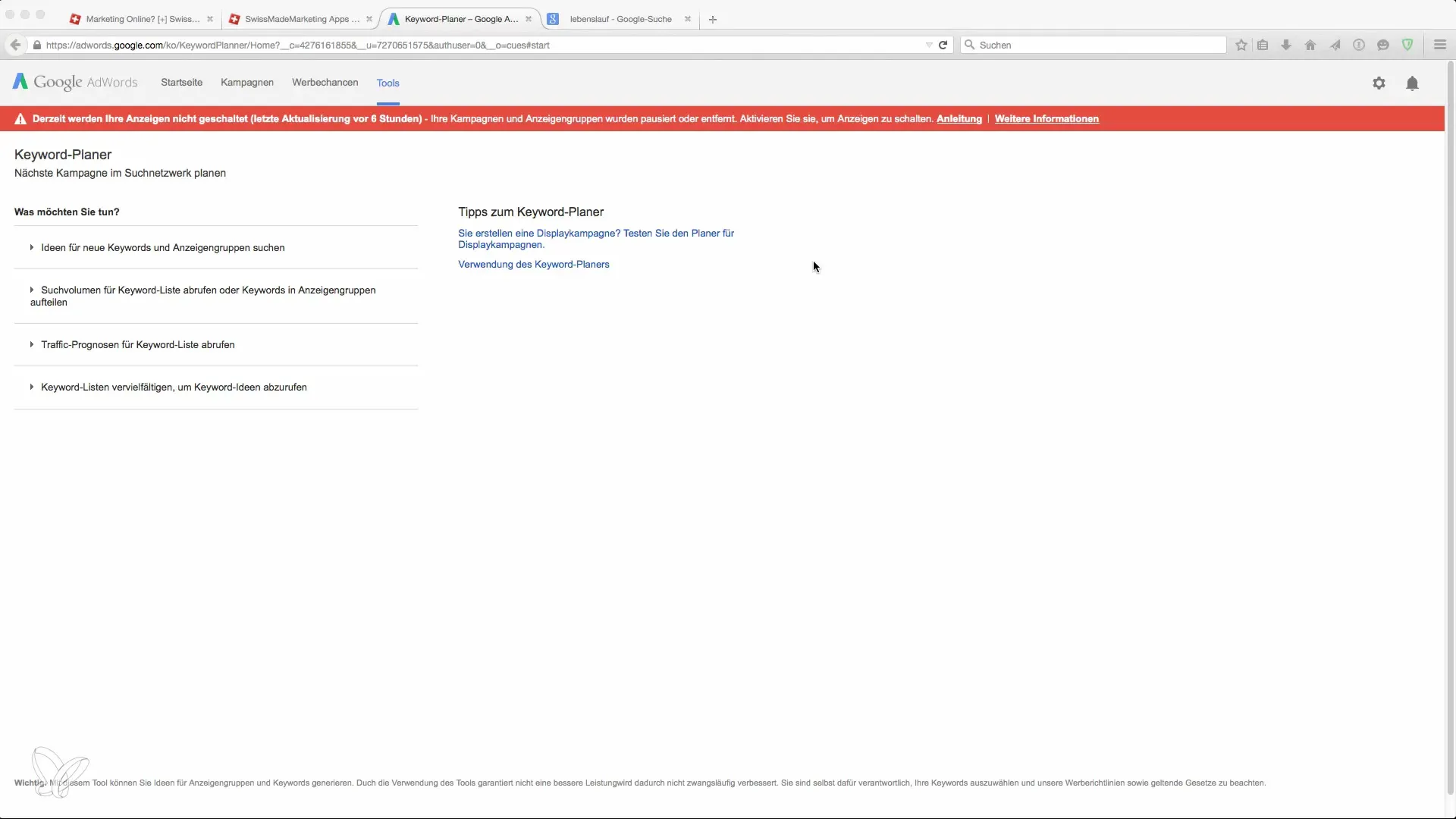This screenshot has width=1456, height=819.
Task: Open 'Verwendung des Keyword-Planers' link
Action: point(534,265)
